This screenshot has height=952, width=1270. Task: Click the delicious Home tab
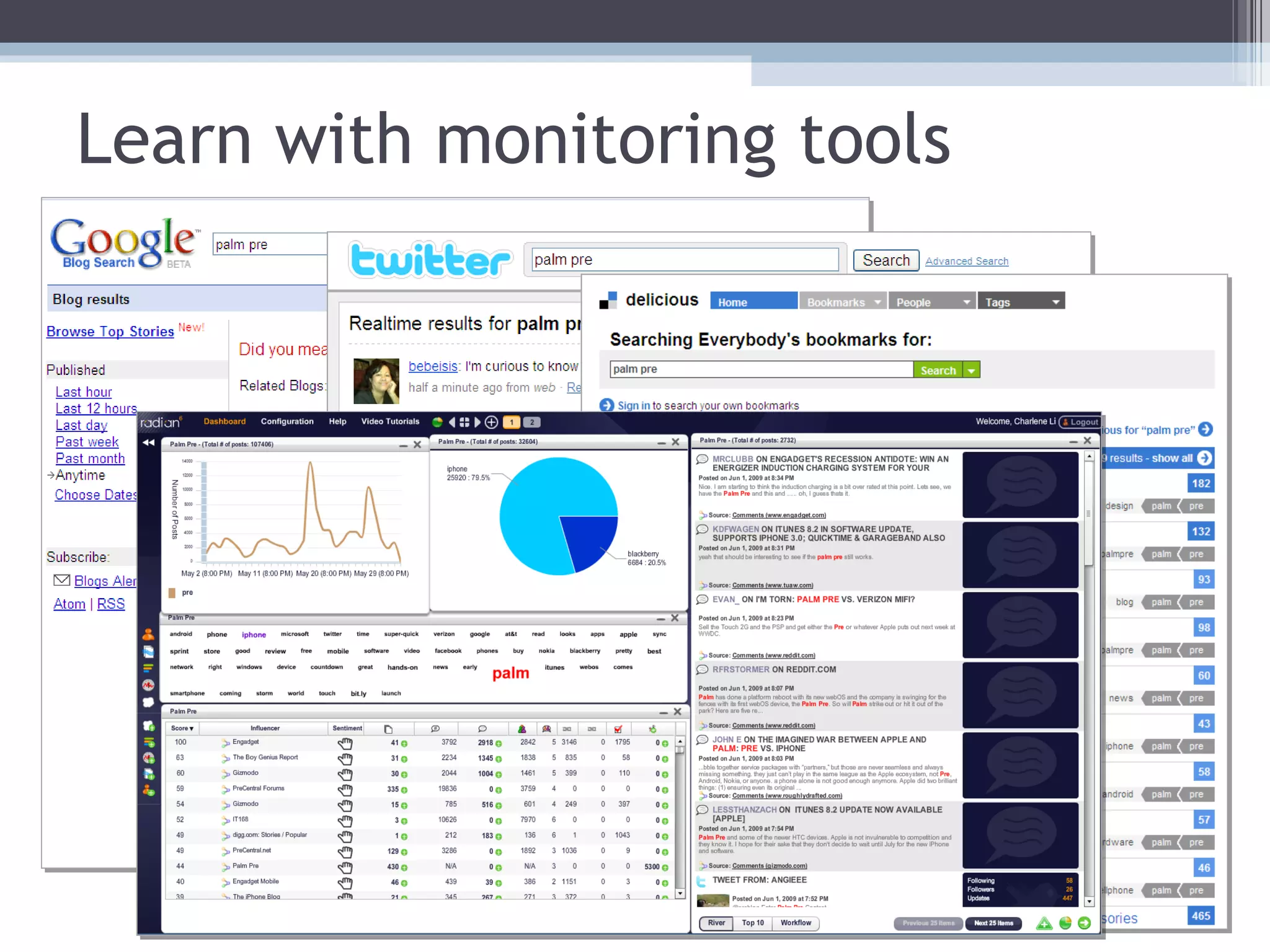pos(753,301)
